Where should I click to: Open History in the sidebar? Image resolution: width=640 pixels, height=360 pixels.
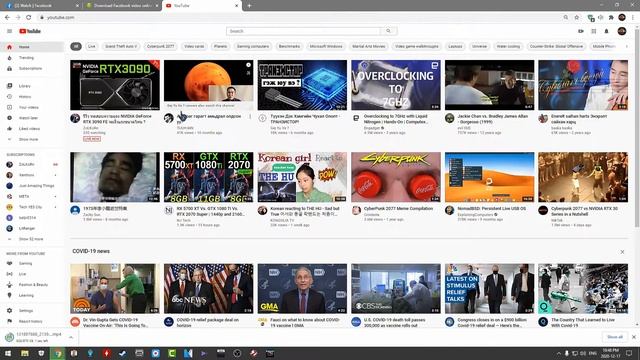[32, 97]
